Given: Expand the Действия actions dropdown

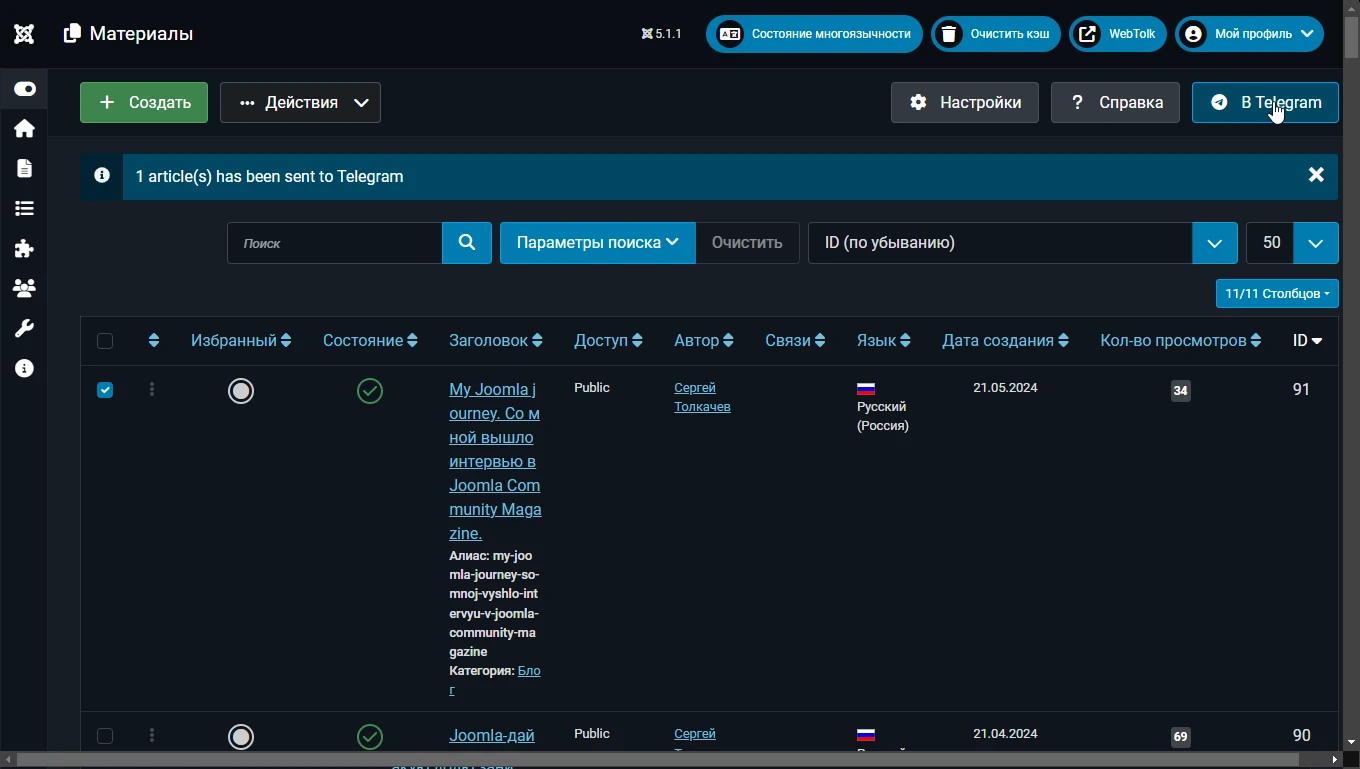Looking at the screenshot, I should point(300,103).
